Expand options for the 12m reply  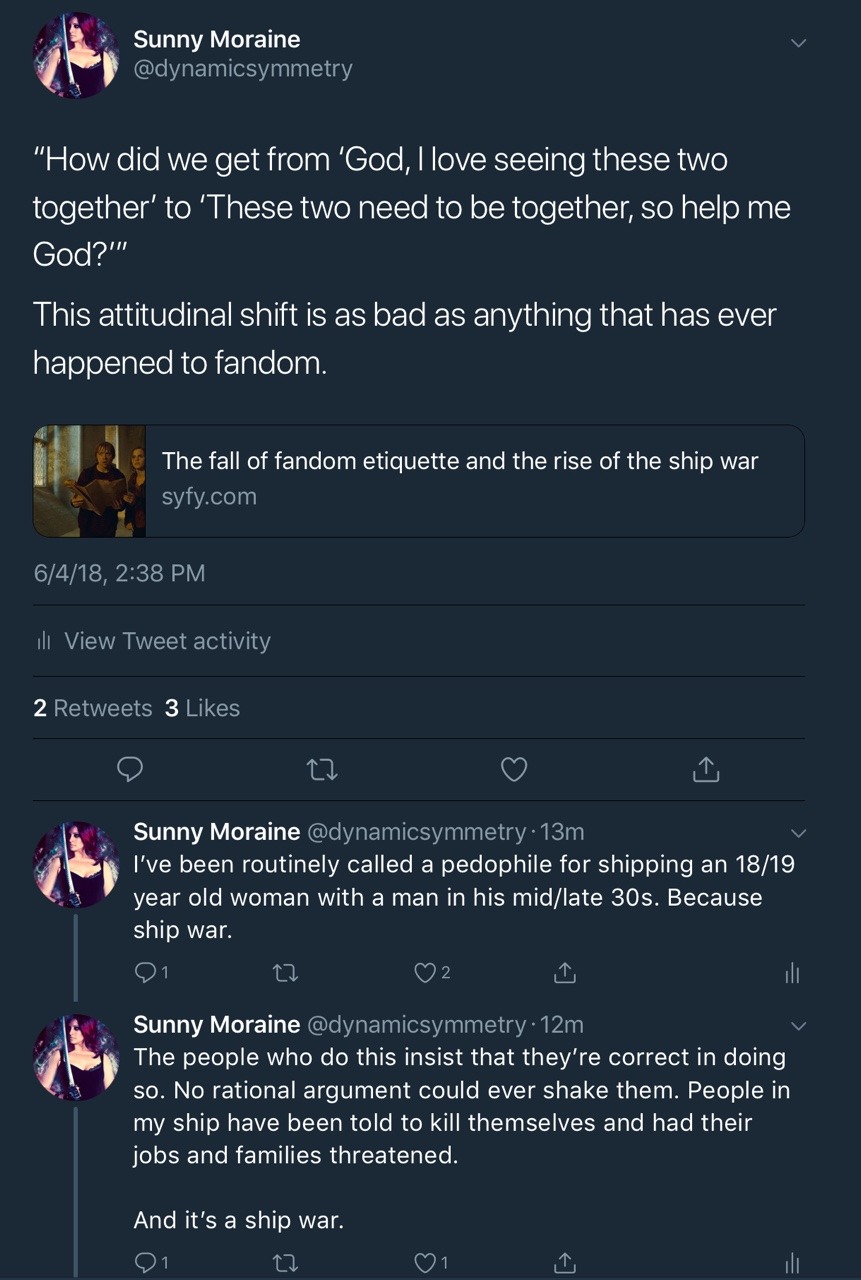[797, 1026]
